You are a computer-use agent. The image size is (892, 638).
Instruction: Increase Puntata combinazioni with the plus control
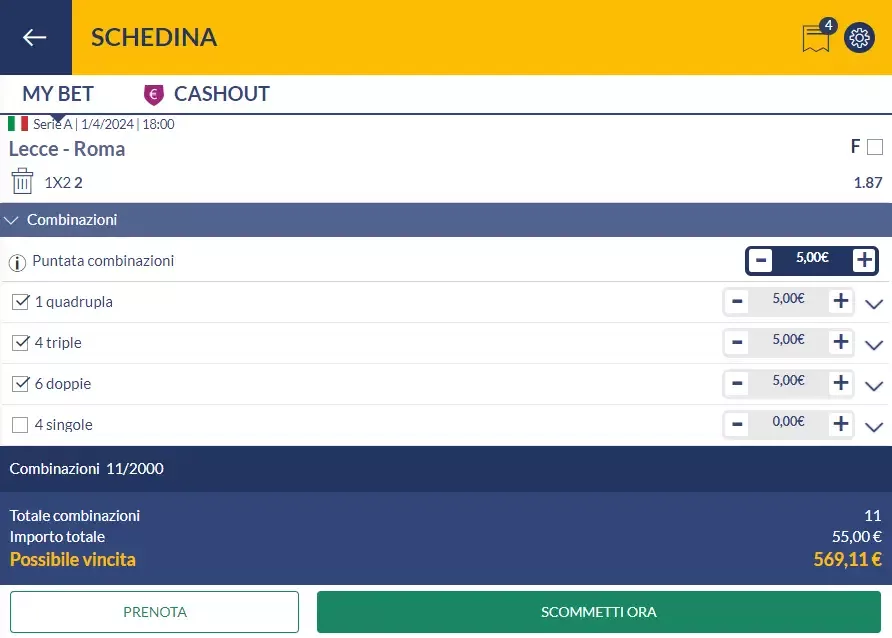click(862, 260)
